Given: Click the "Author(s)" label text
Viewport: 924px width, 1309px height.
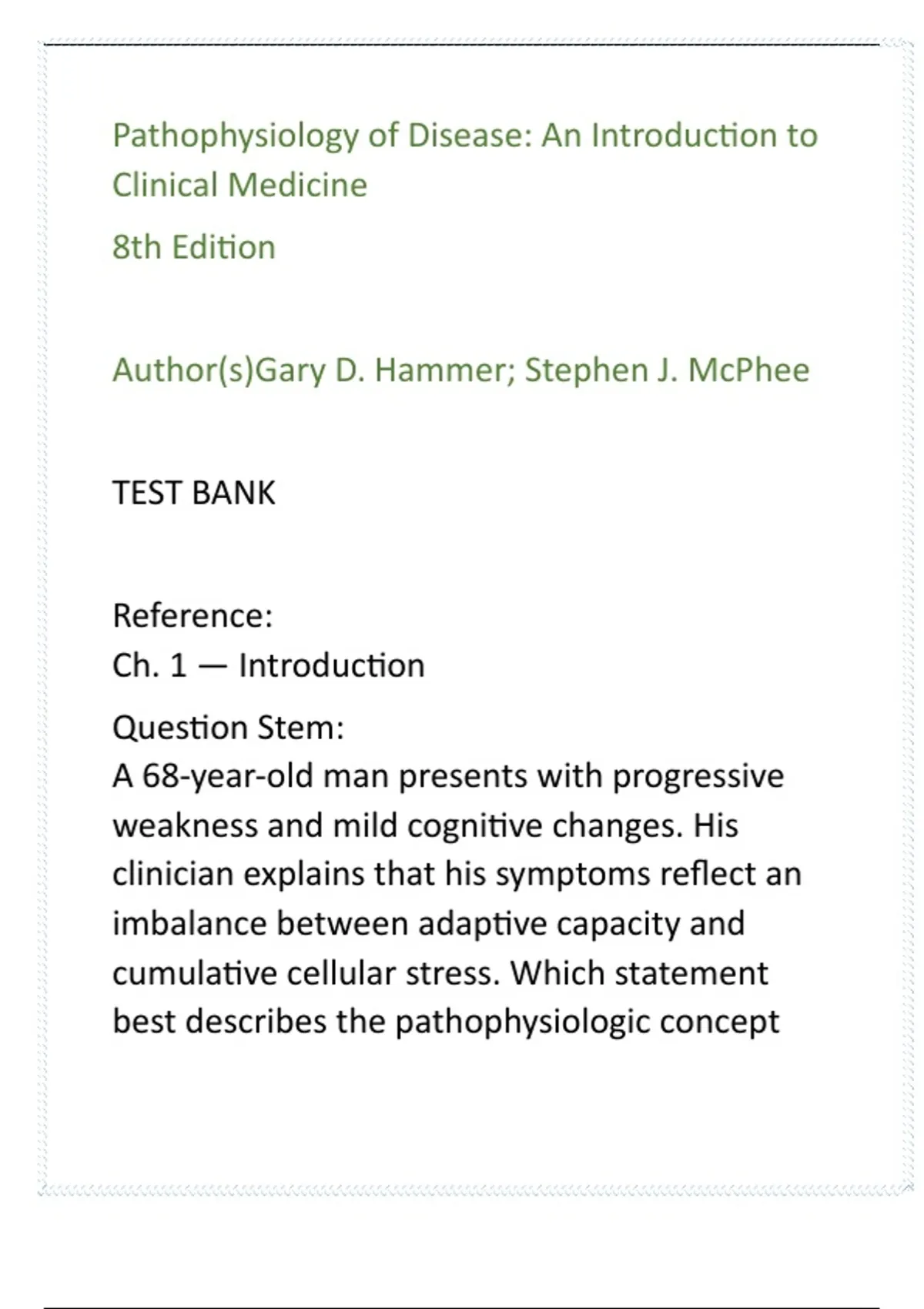Looking at the screenshot, I should pos(182,370).
